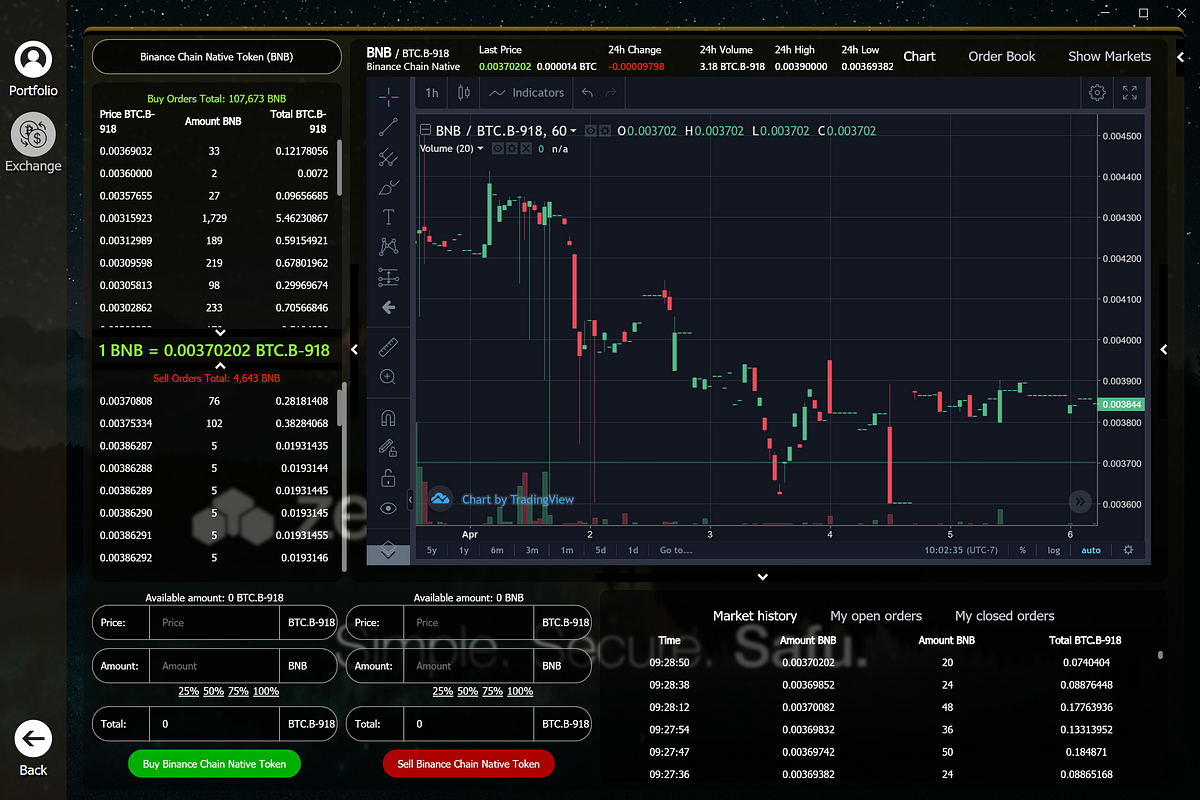Select the XABCD pattern tool
The image size is (1200, 800).
(389, 247)
